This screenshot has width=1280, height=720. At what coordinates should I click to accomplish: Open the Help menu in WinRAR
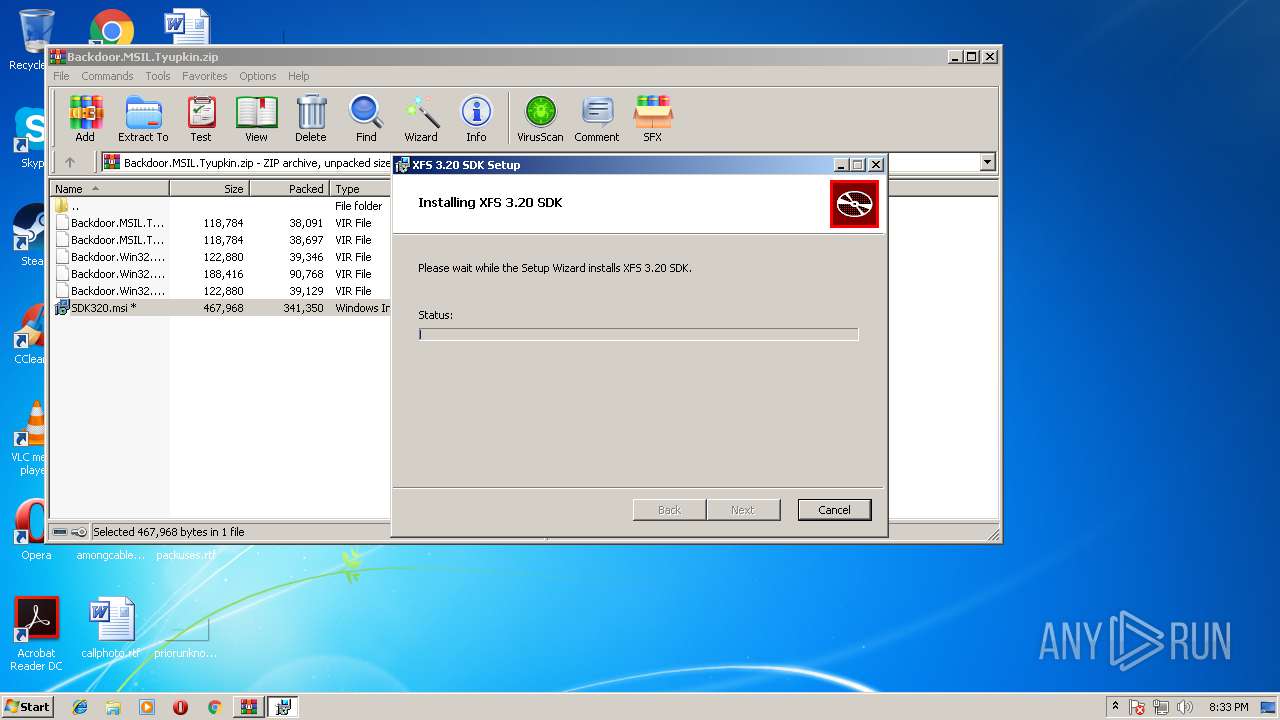(x=298, y=76)
